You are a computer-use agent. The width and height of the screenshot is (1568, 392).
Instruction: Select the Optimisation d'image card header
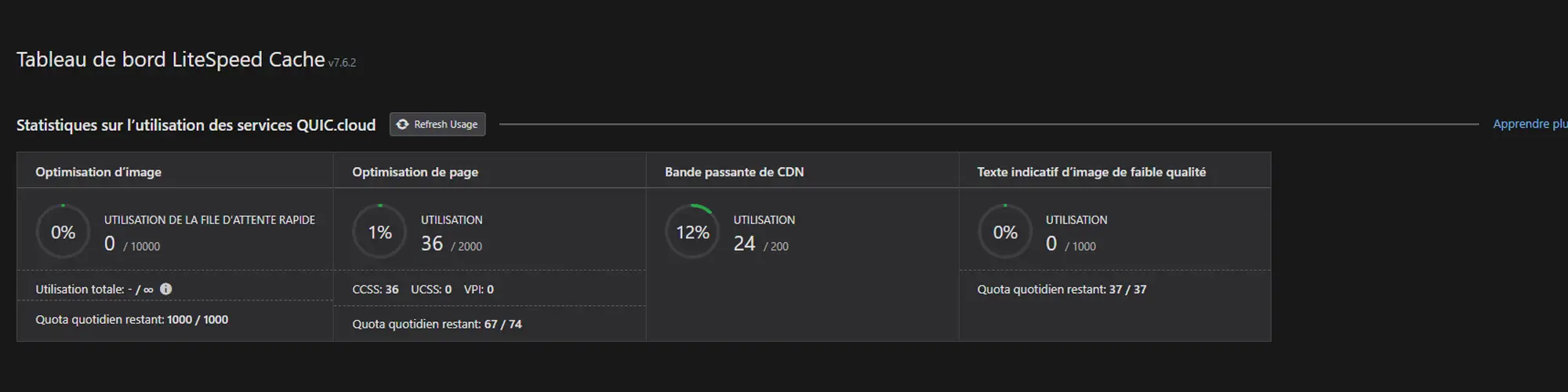(99, 172)
